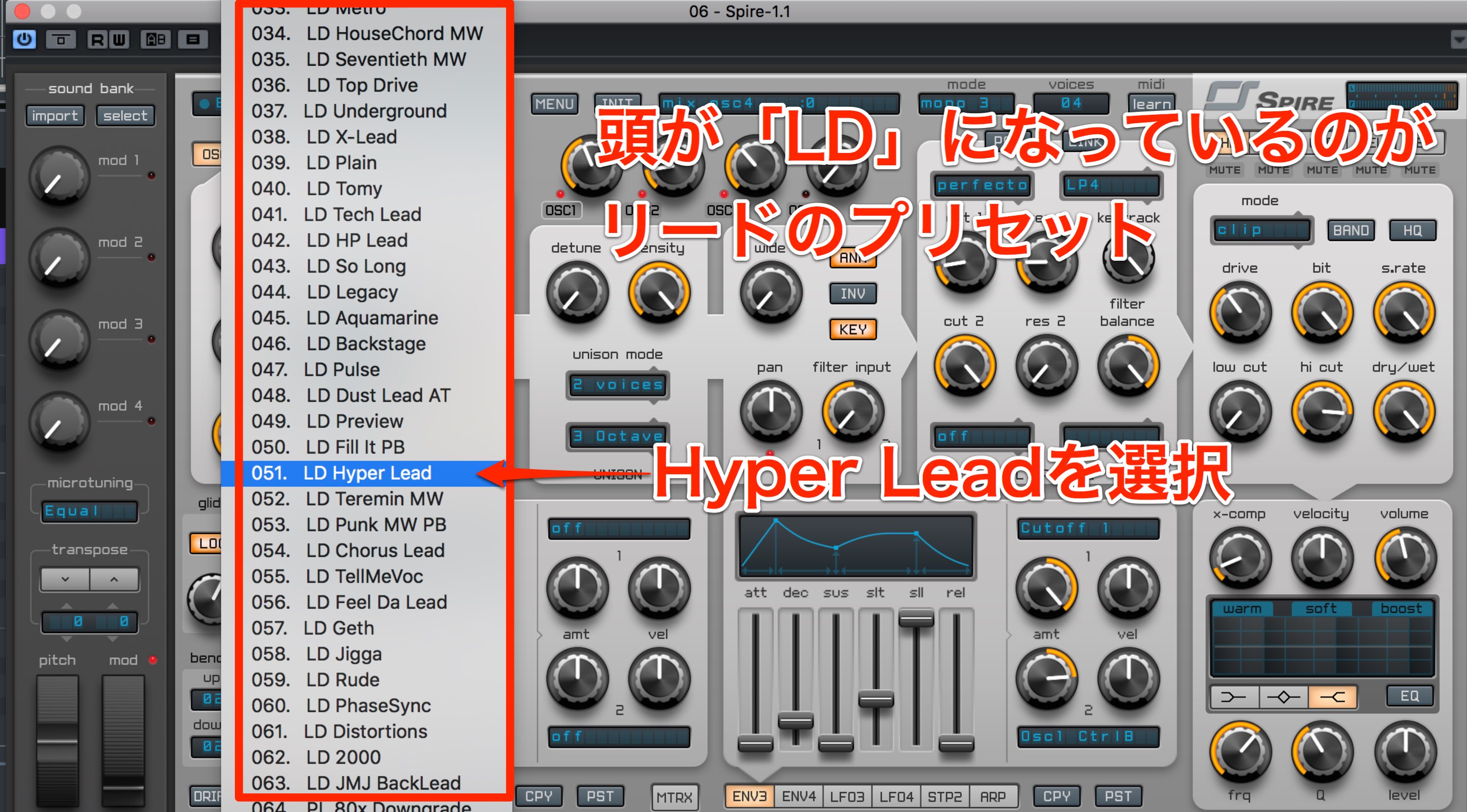Click the filter balance knob

click(1128, 366)
